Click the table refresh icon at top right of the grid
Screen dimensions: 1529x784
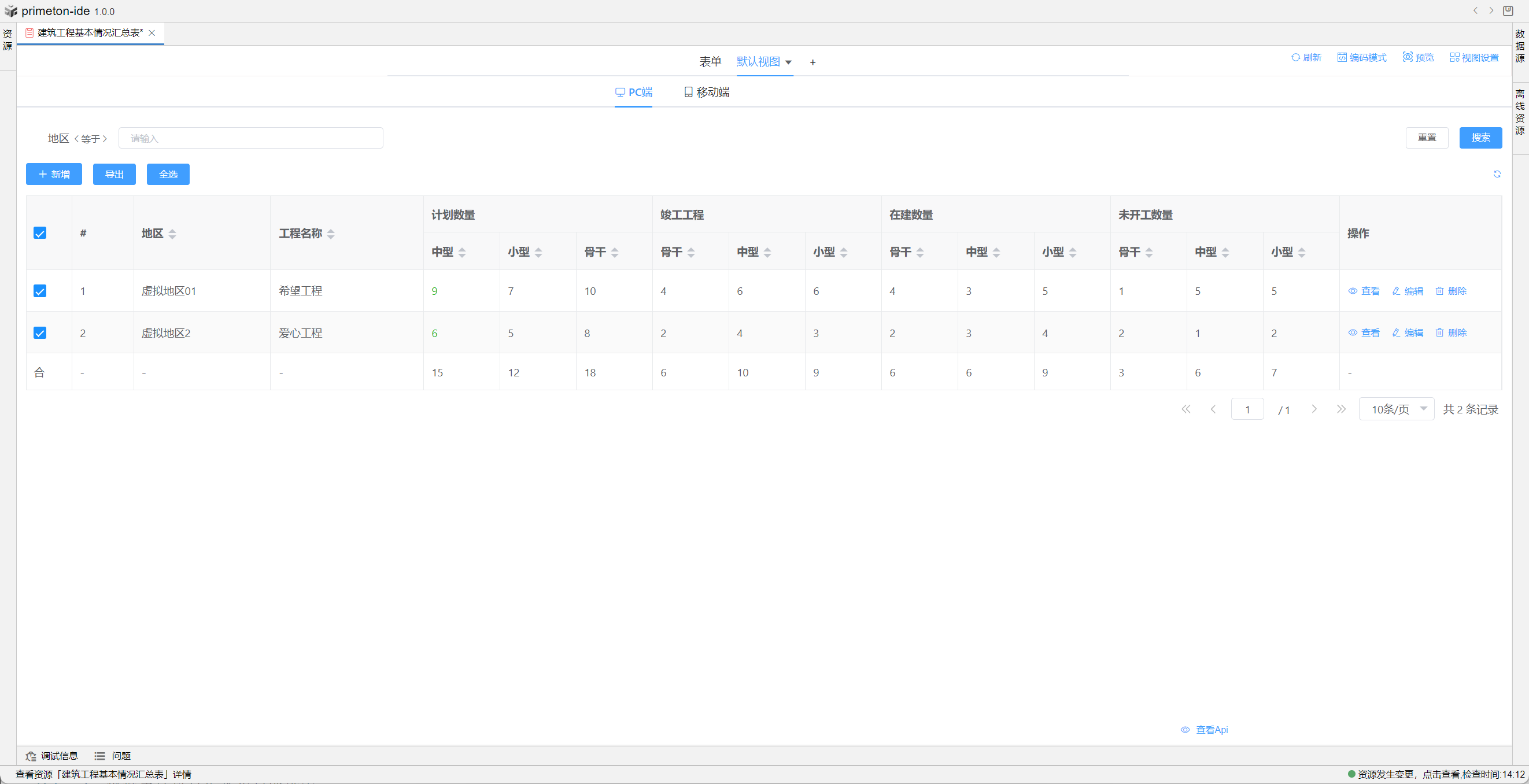tap(1497, 174)
